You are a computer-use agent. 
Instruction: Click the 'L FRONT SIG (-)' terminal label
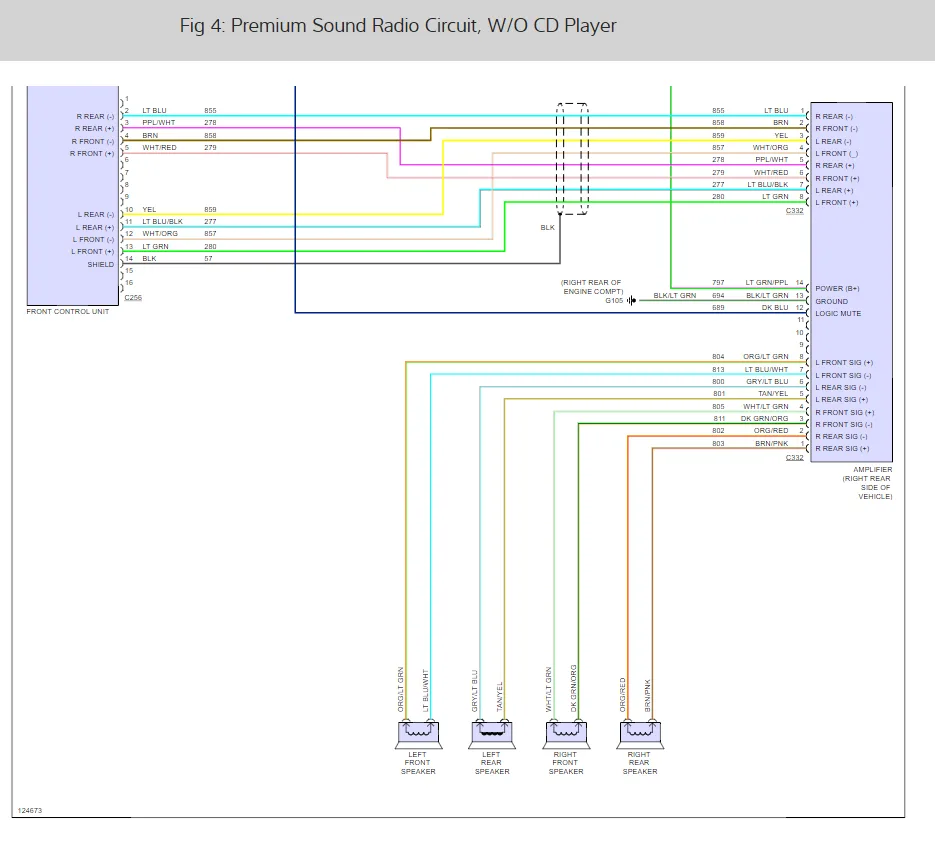click(x=843, y=376)
